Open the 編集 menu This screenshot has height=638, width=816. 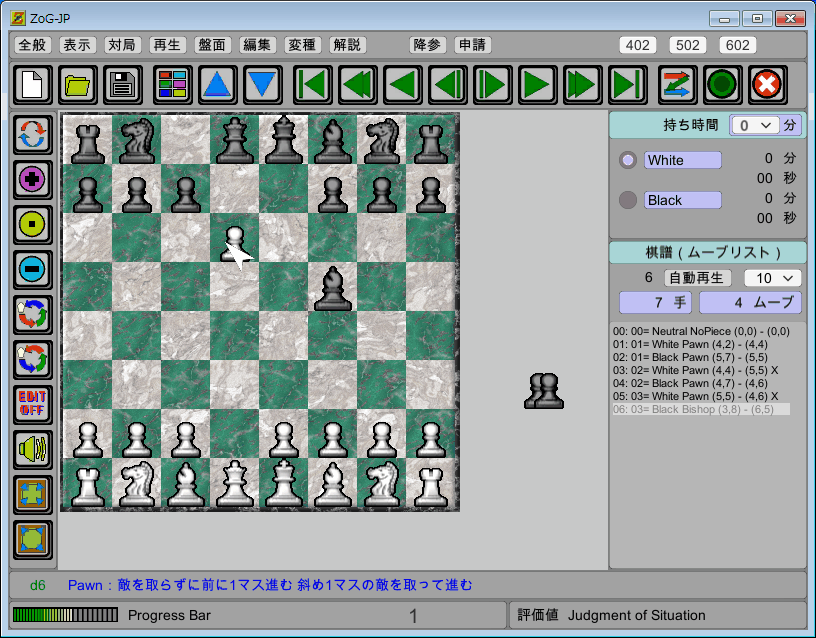tap(257, 45)
